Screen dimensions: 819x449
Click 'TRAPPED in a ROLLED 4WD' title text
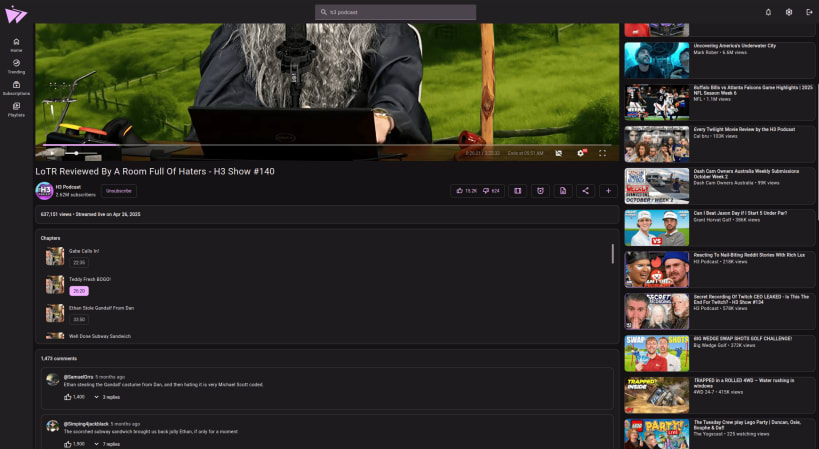tap(744, 383)
